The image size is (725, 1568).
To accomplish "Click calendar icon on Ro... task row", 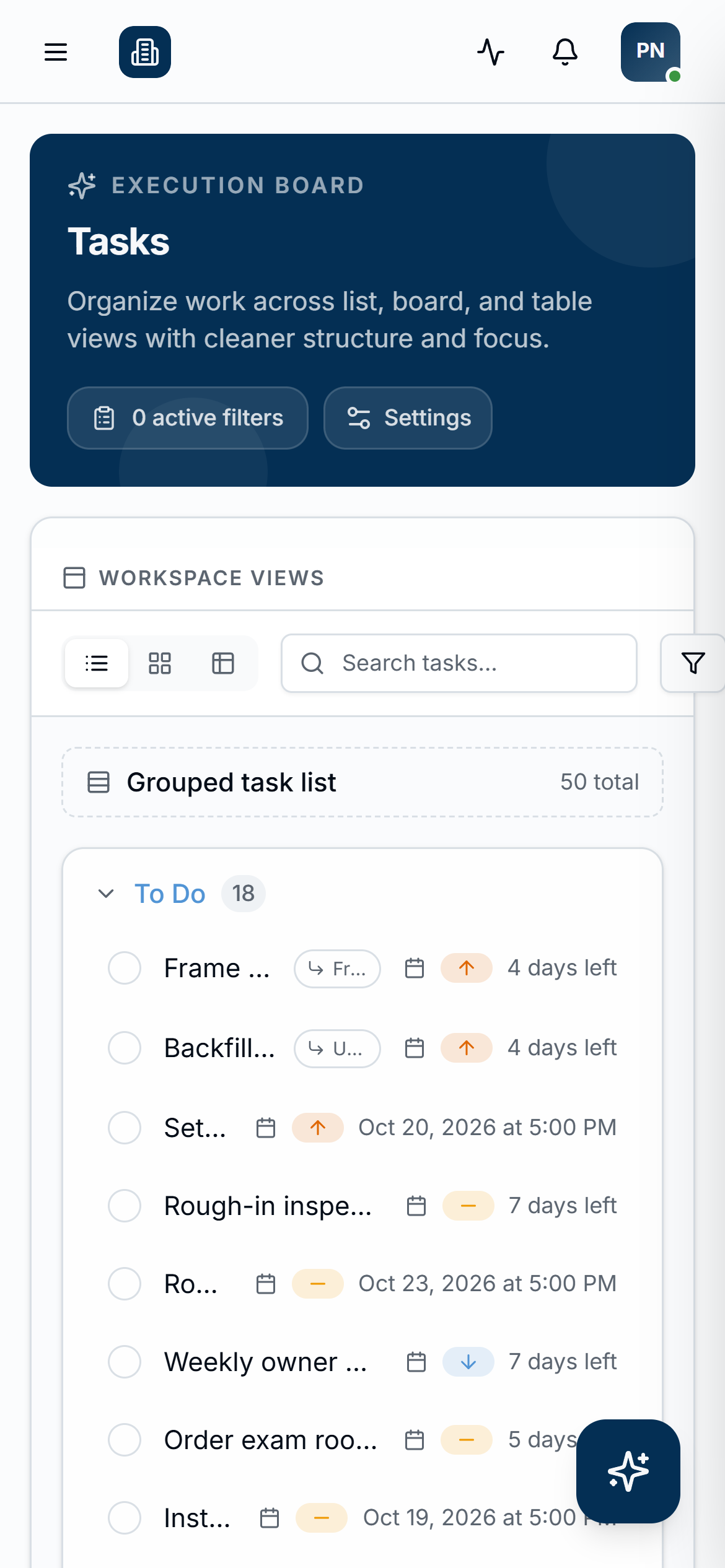I will (266, 1284).
